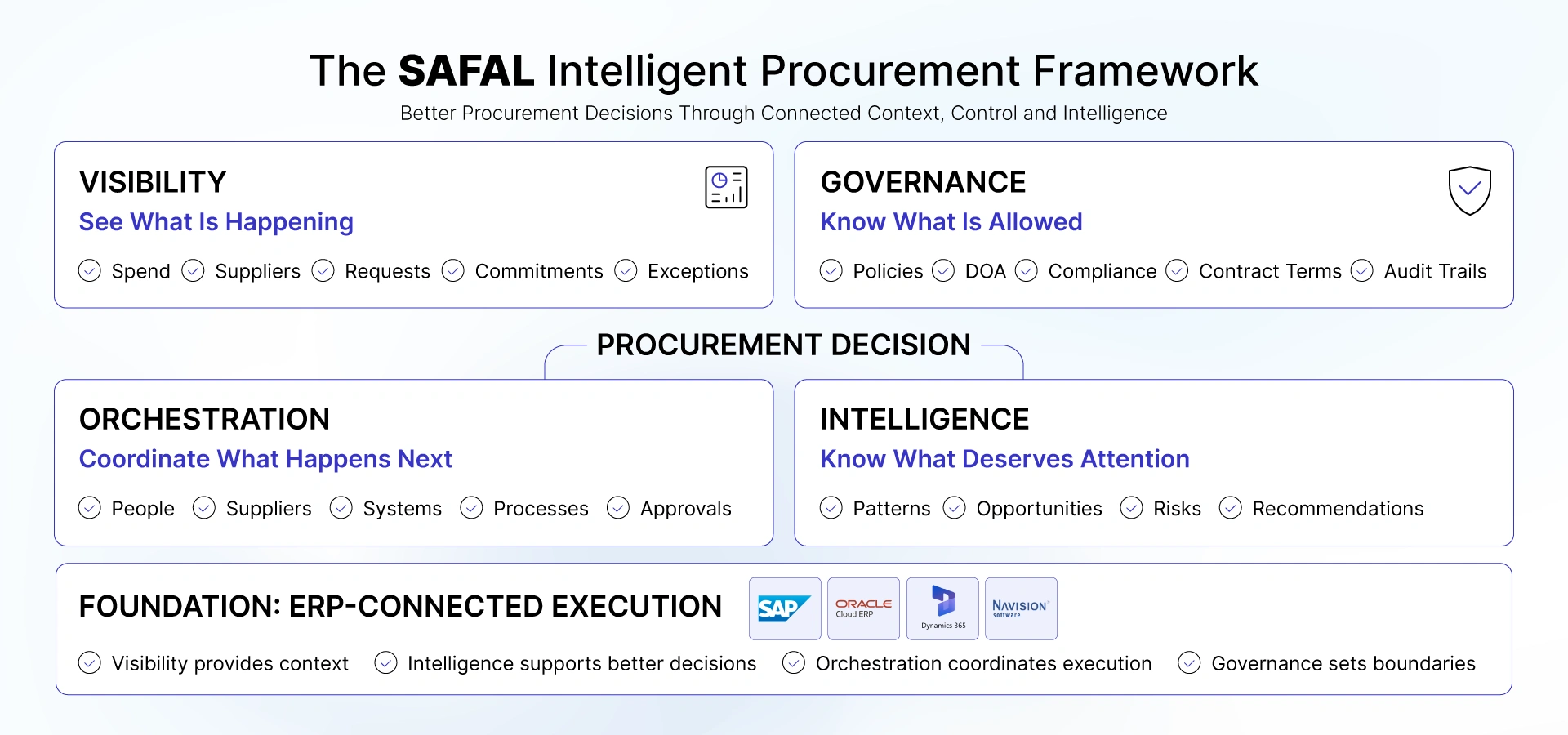Click the check icon next to Policies
Viewport: 1568px width, 735px height.
[831, 270]
